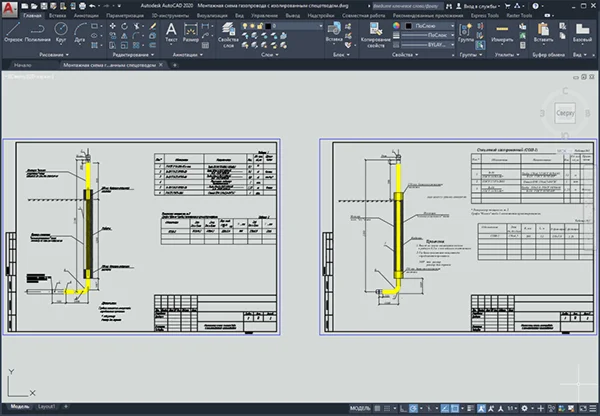Screen dimensions: 600x416
Task: Click the Move tool in Редактирование
Action: pyautogui.click(x=112, y=26)
